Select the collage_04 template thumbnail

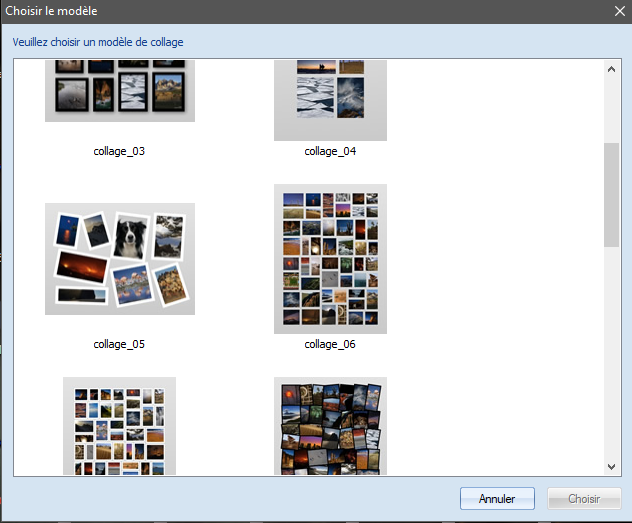tap(330, 100)
